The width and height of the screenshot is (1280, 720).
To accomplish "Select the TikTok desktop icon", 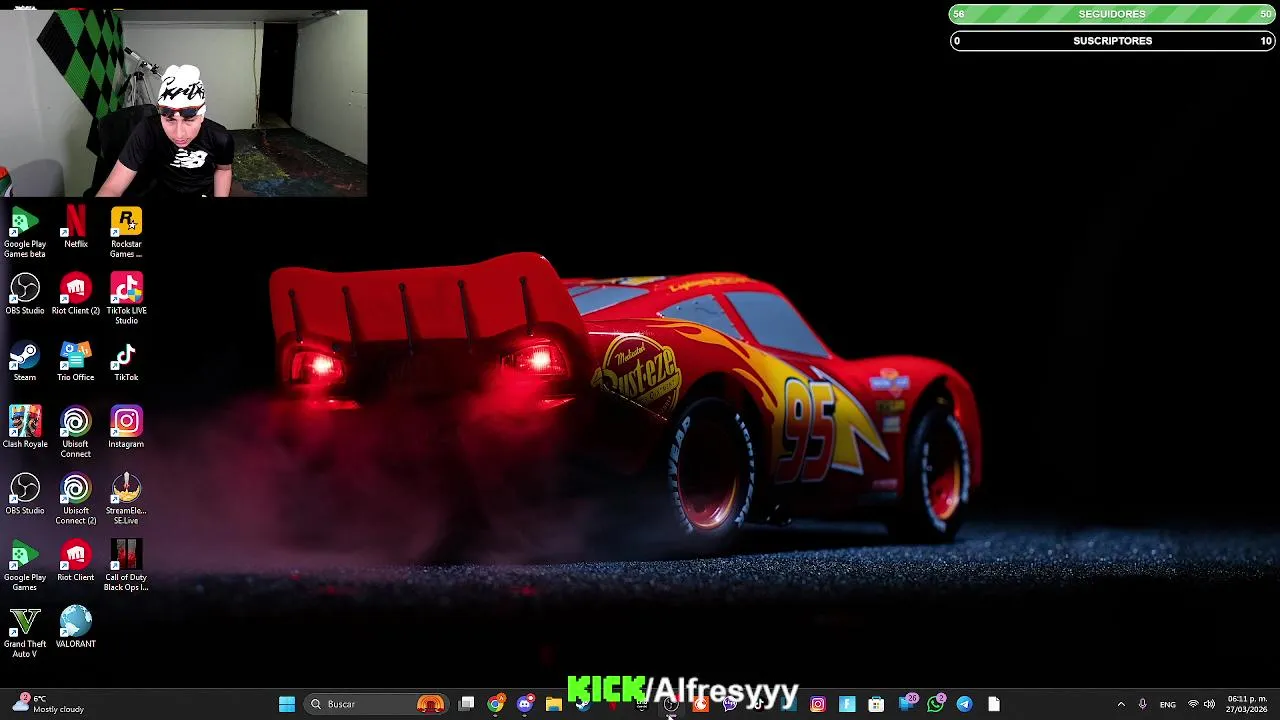I will coord(126,361).
